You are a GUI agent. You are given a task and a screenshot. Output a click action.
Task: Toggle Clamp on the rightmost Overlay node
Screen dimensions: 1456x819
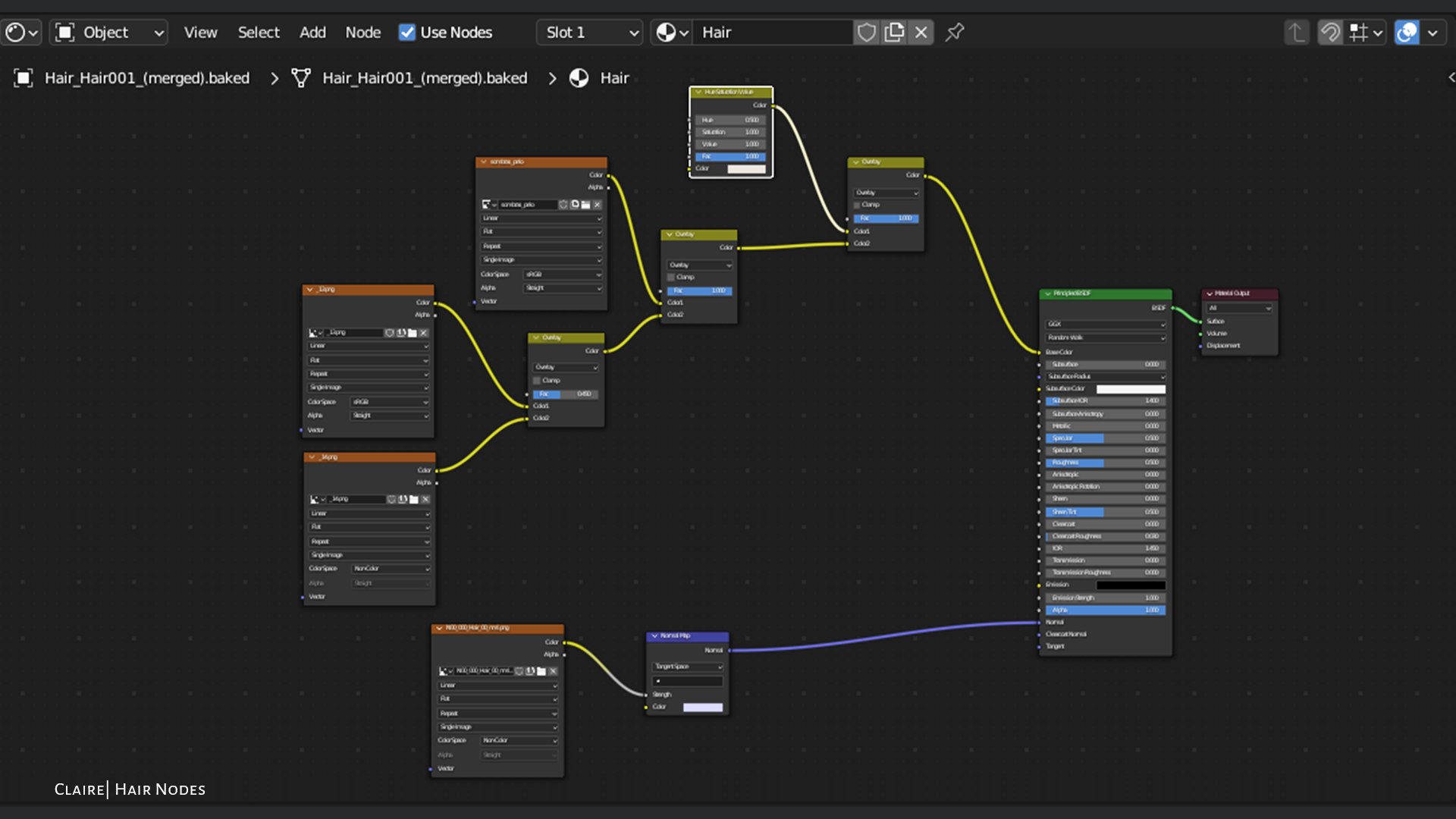(x=858, y=205)
